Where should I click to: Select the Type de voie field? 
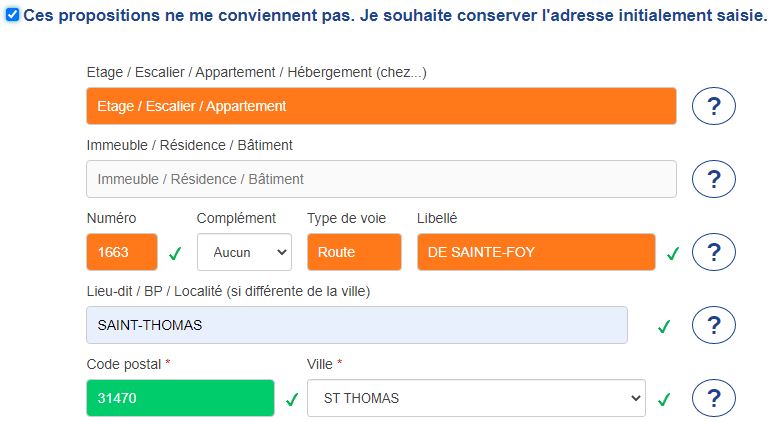[x=354, y=252]
